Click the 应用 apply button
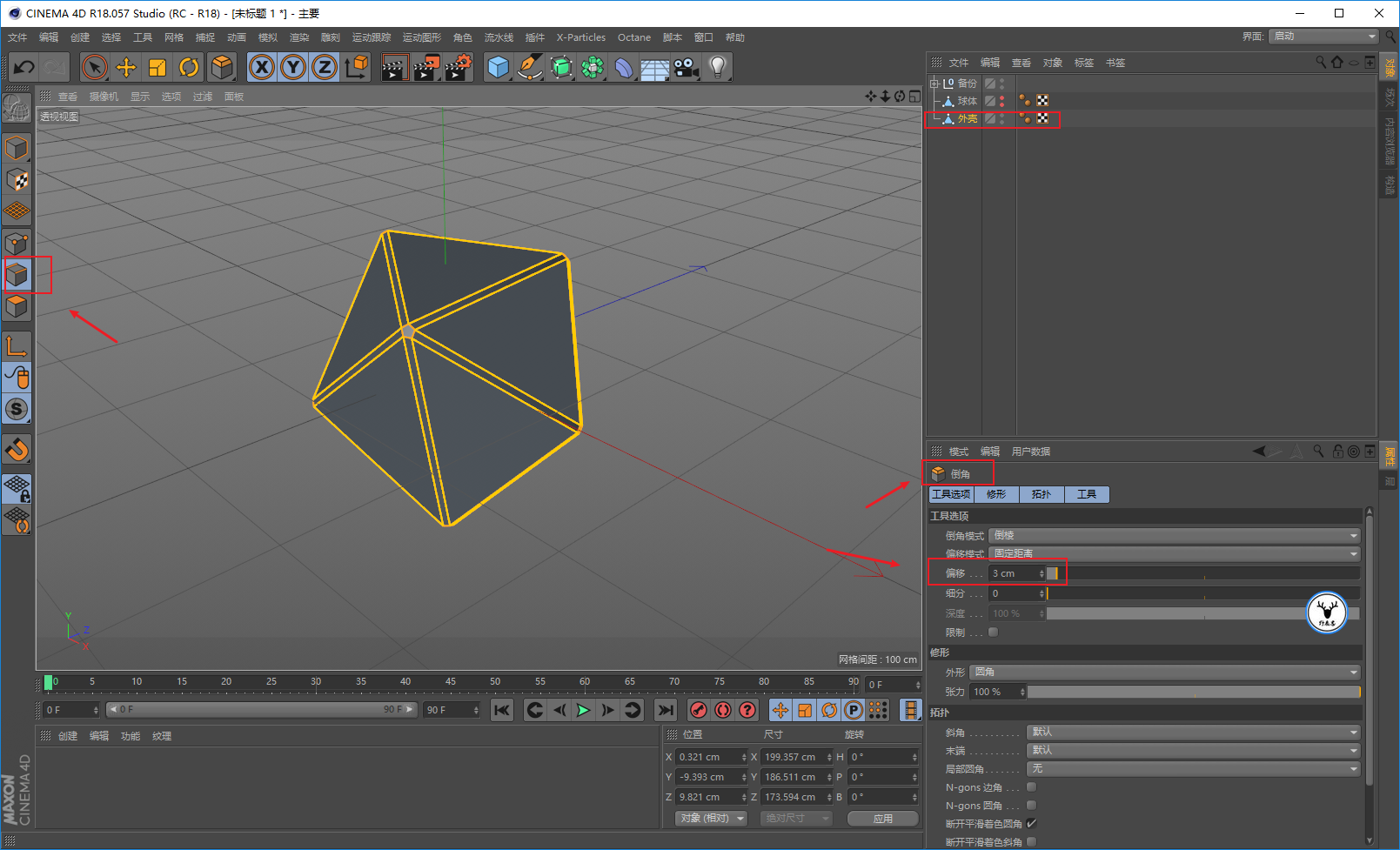Image resolution: width=1400 pixels, height=850 pixels. point(883,819)
